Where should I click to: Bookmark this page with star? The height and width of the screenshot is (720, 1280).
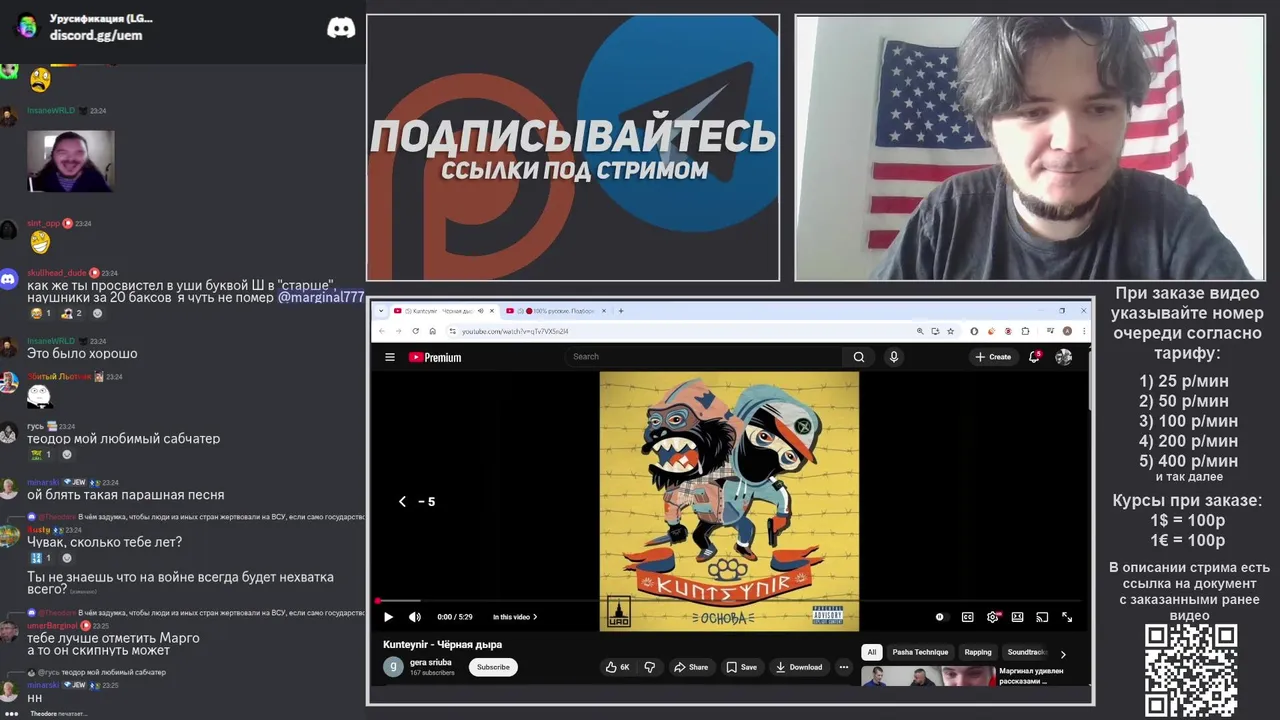click(950, 331)
